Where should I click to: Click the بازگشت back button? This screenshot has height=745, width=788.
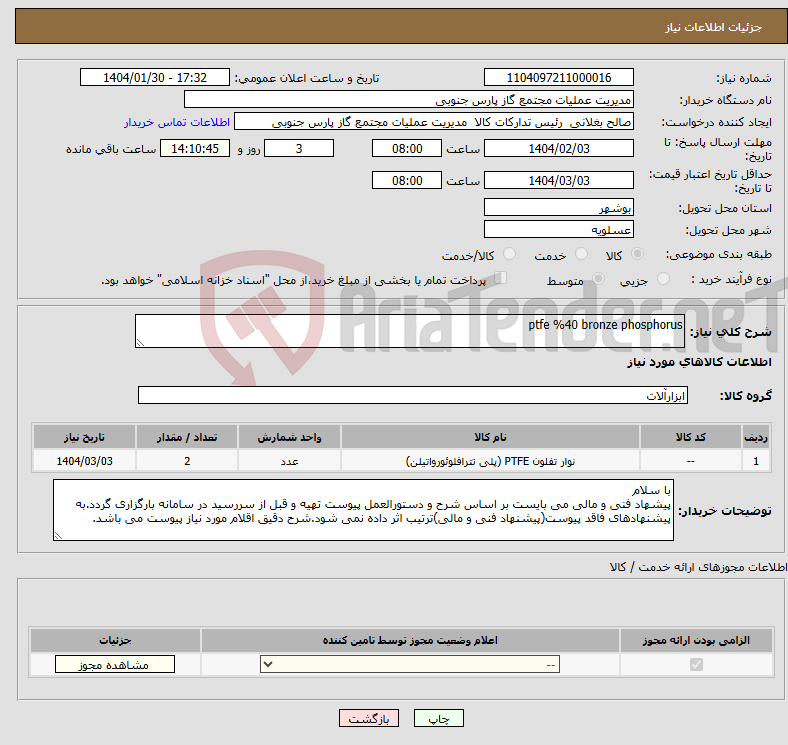(x=369, y=719)
